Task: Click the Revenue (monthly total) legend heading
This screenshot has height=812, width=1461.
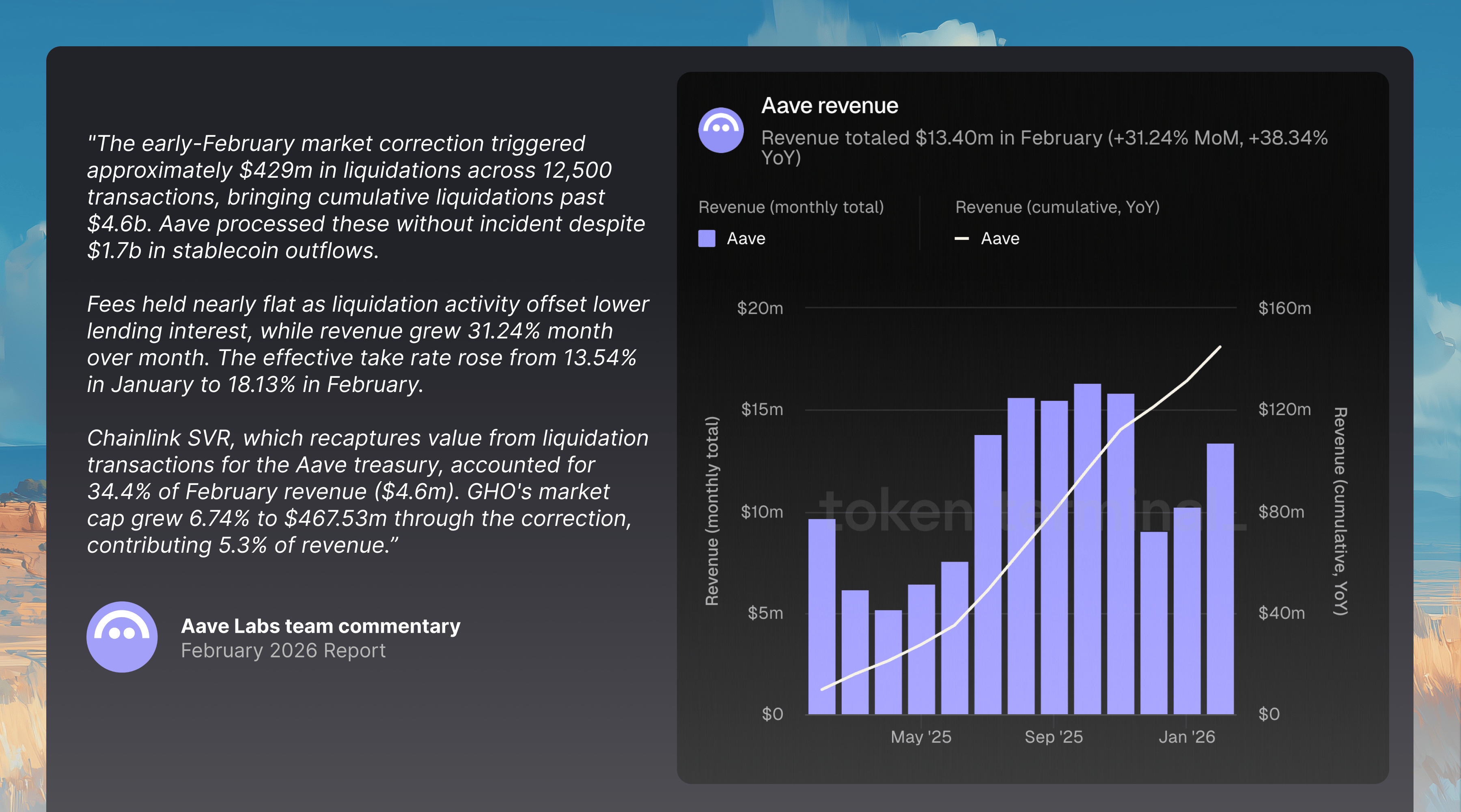Action: coord(791,207)
